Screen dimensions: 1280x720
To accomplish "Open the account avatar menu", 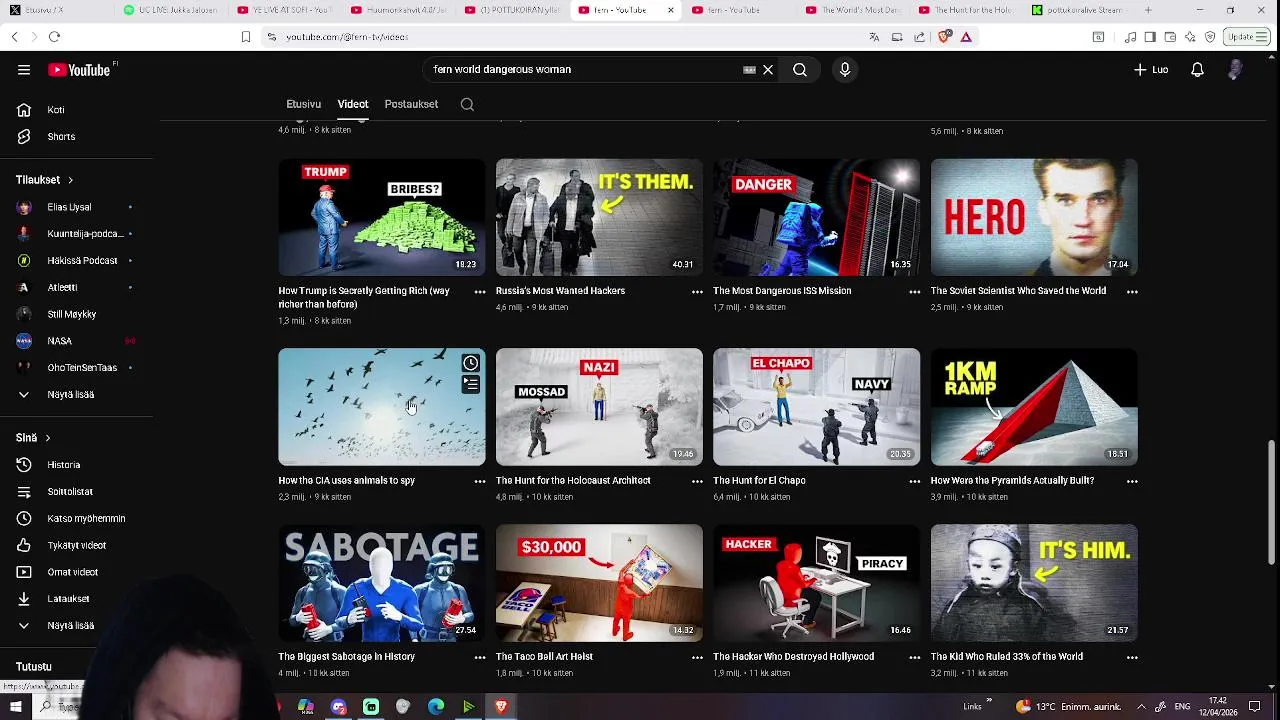I will pos(1235,70).
